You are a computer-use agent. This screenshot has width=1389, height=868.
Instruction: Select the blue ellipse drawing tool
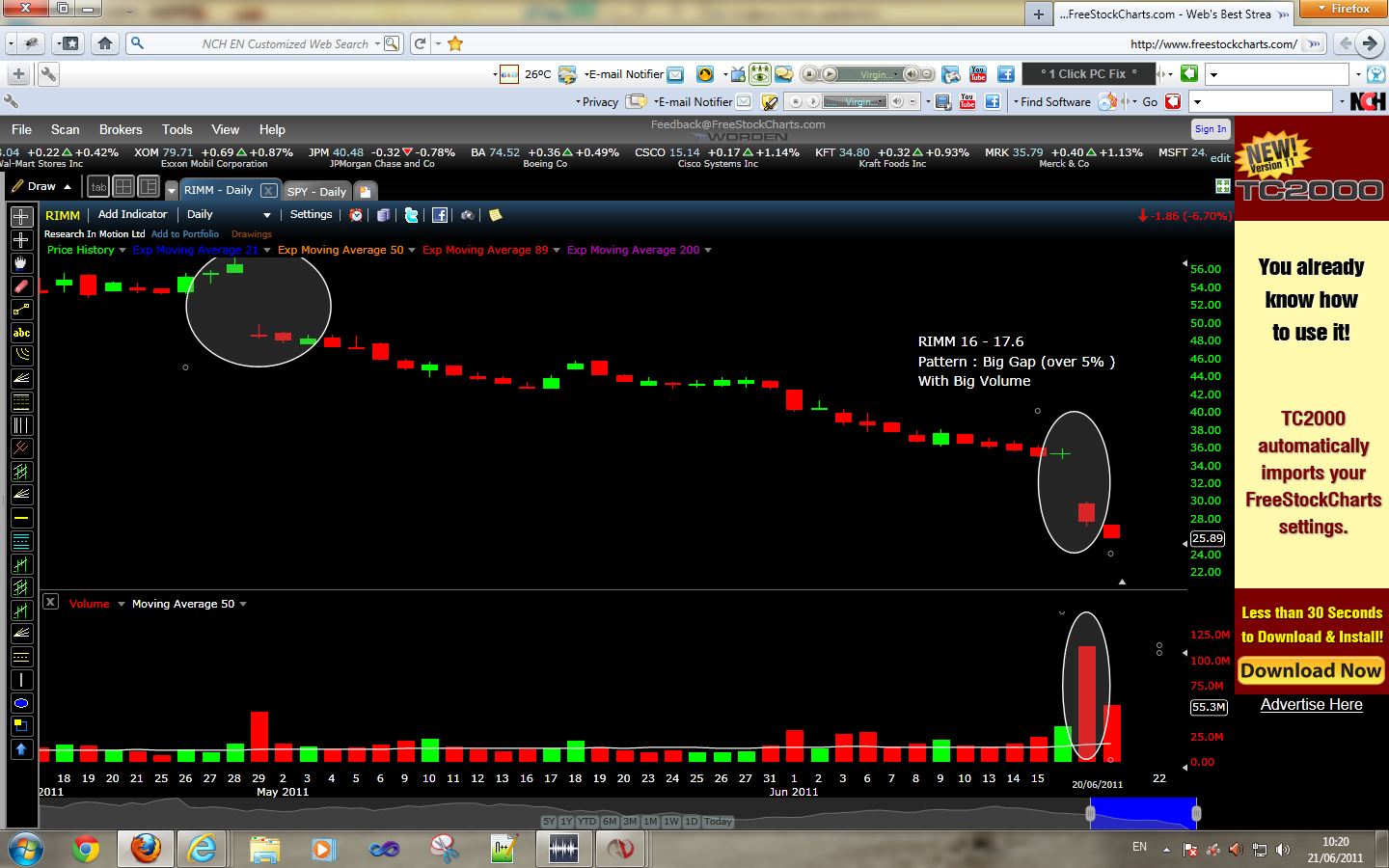[x=21, y=703]
